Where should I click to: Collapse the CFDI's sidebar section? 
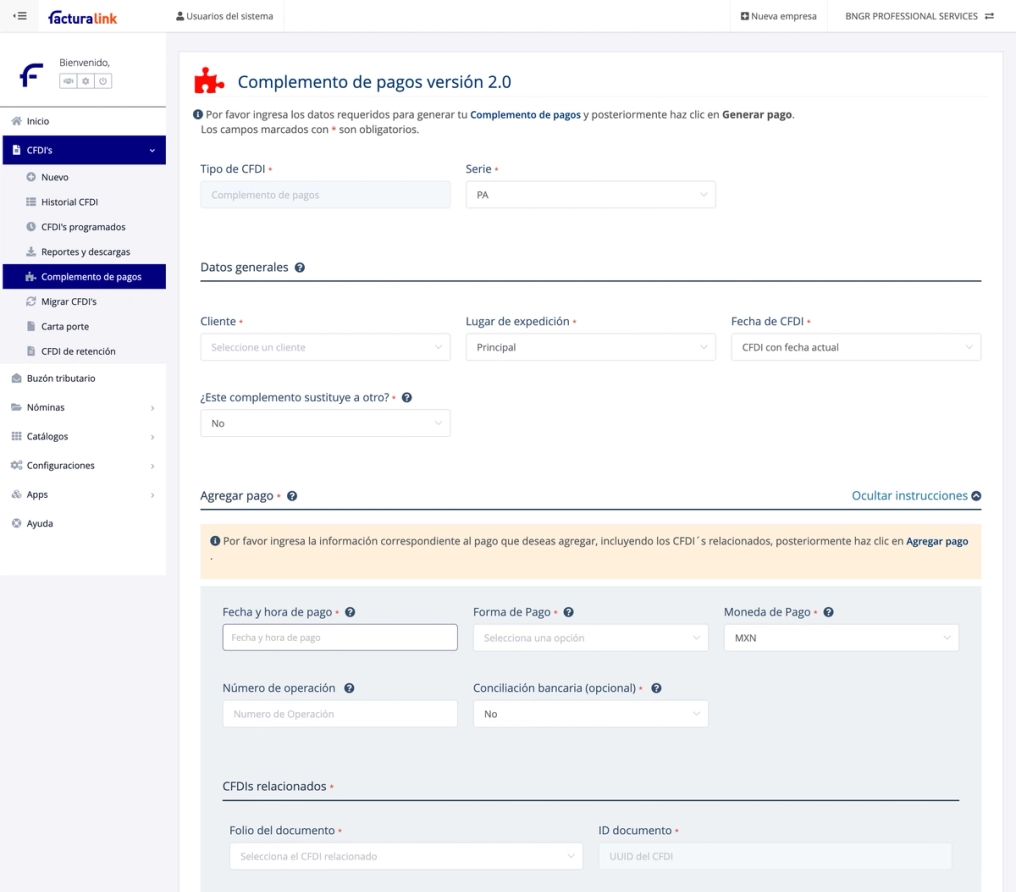[x=84, y=150]
